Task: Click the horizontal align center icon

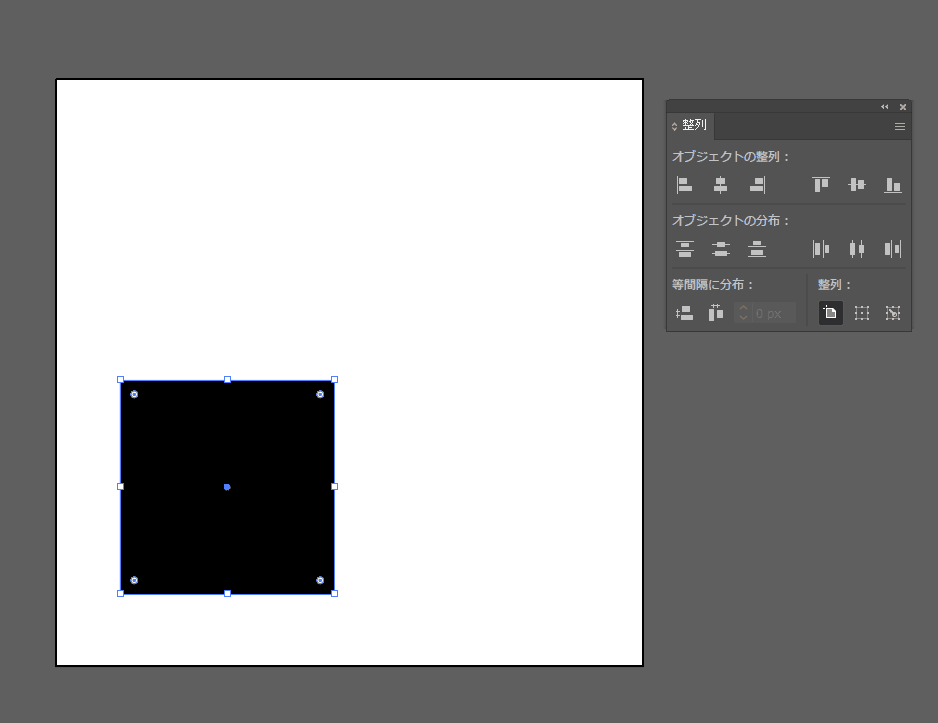Action: pos(720,185)
